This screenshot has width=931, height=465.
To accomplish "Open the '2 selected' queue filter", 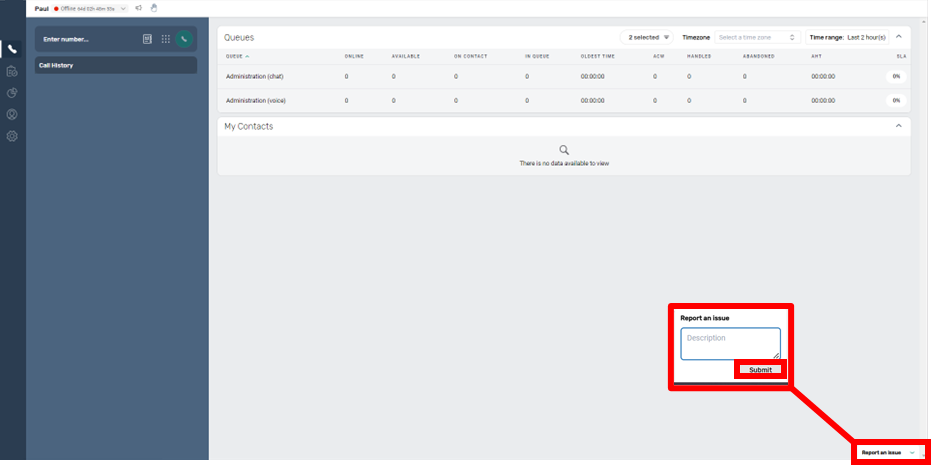I will (x=649, y=37).
